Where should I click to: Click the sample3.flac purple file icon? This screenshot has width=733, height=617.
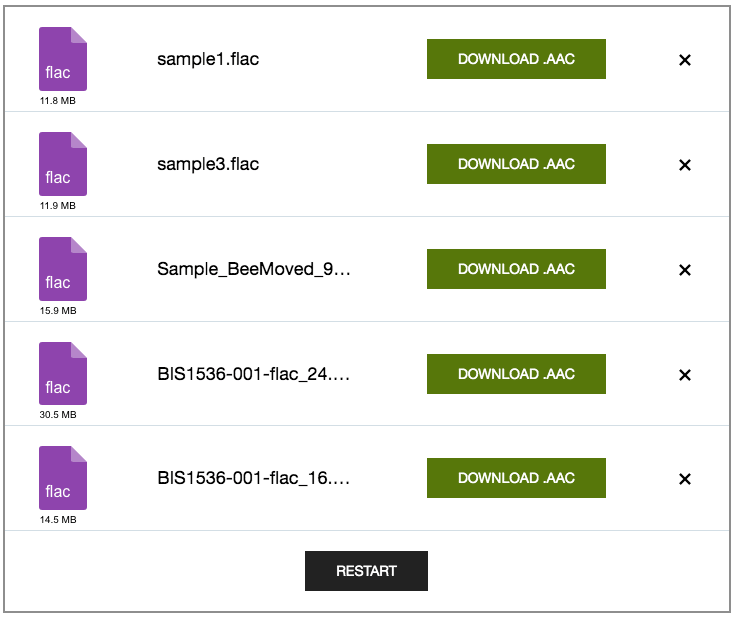(62, 164)
